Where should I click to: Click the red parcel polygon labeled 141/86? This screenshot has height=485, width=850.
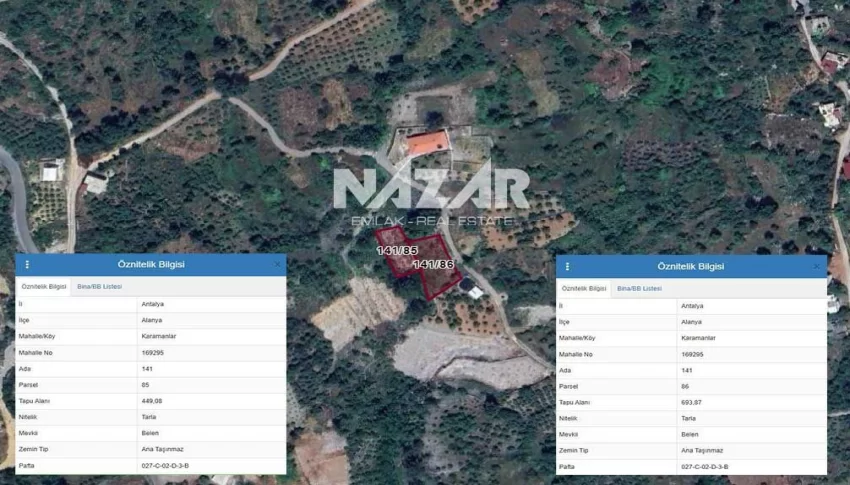click(x=435, y=278)
